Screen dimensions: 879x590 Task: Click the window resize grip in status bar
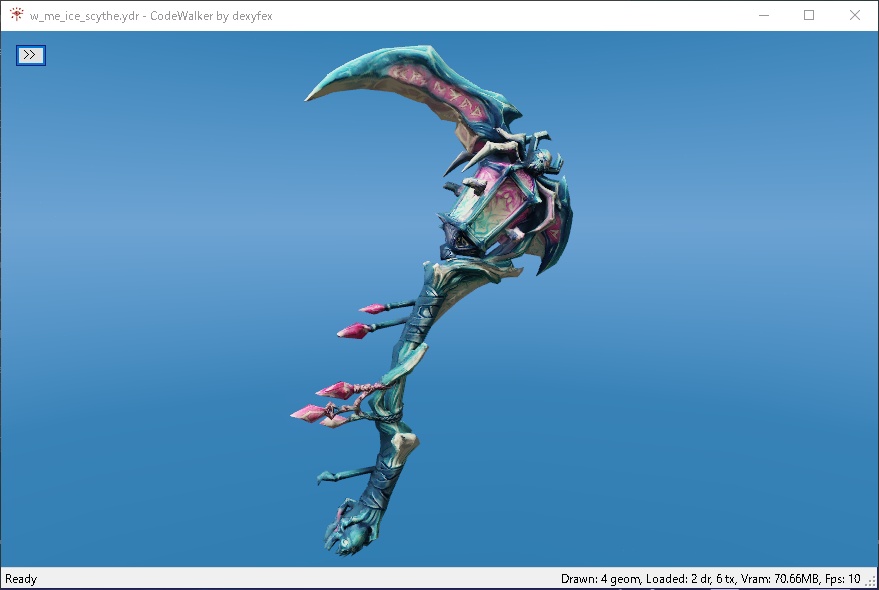872,582
